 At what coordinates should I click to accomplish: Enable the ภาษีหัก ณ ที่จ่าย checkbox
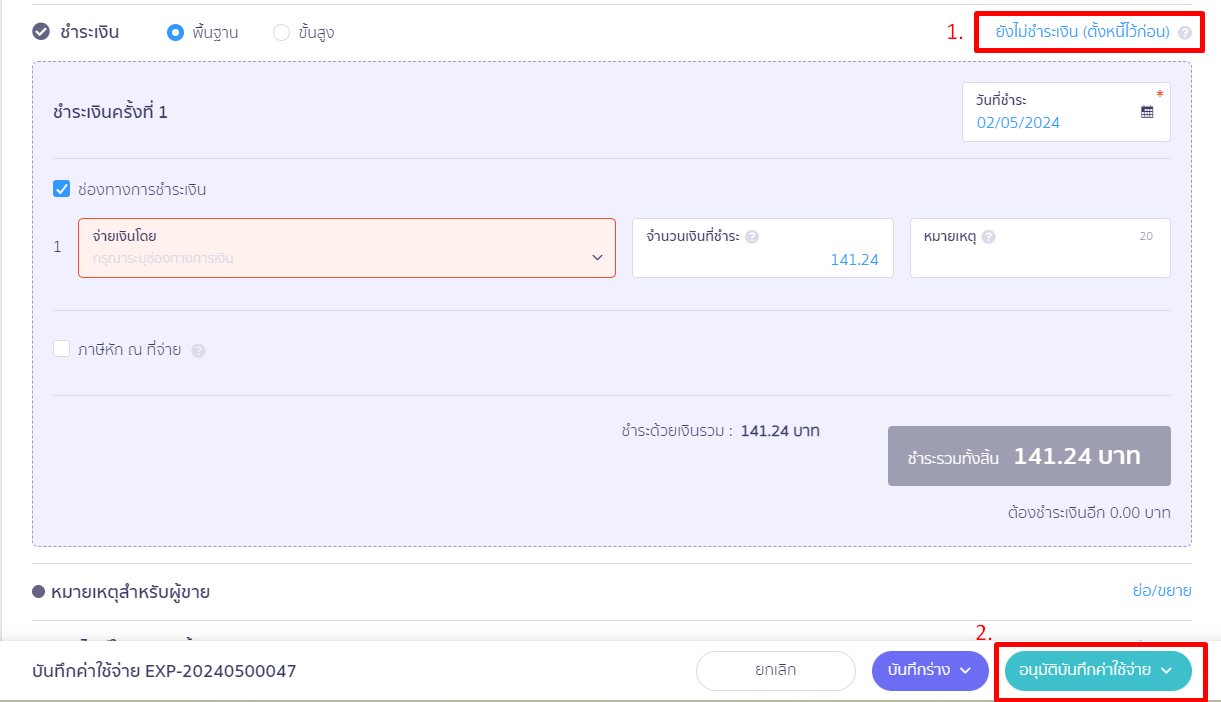(62, 349)
